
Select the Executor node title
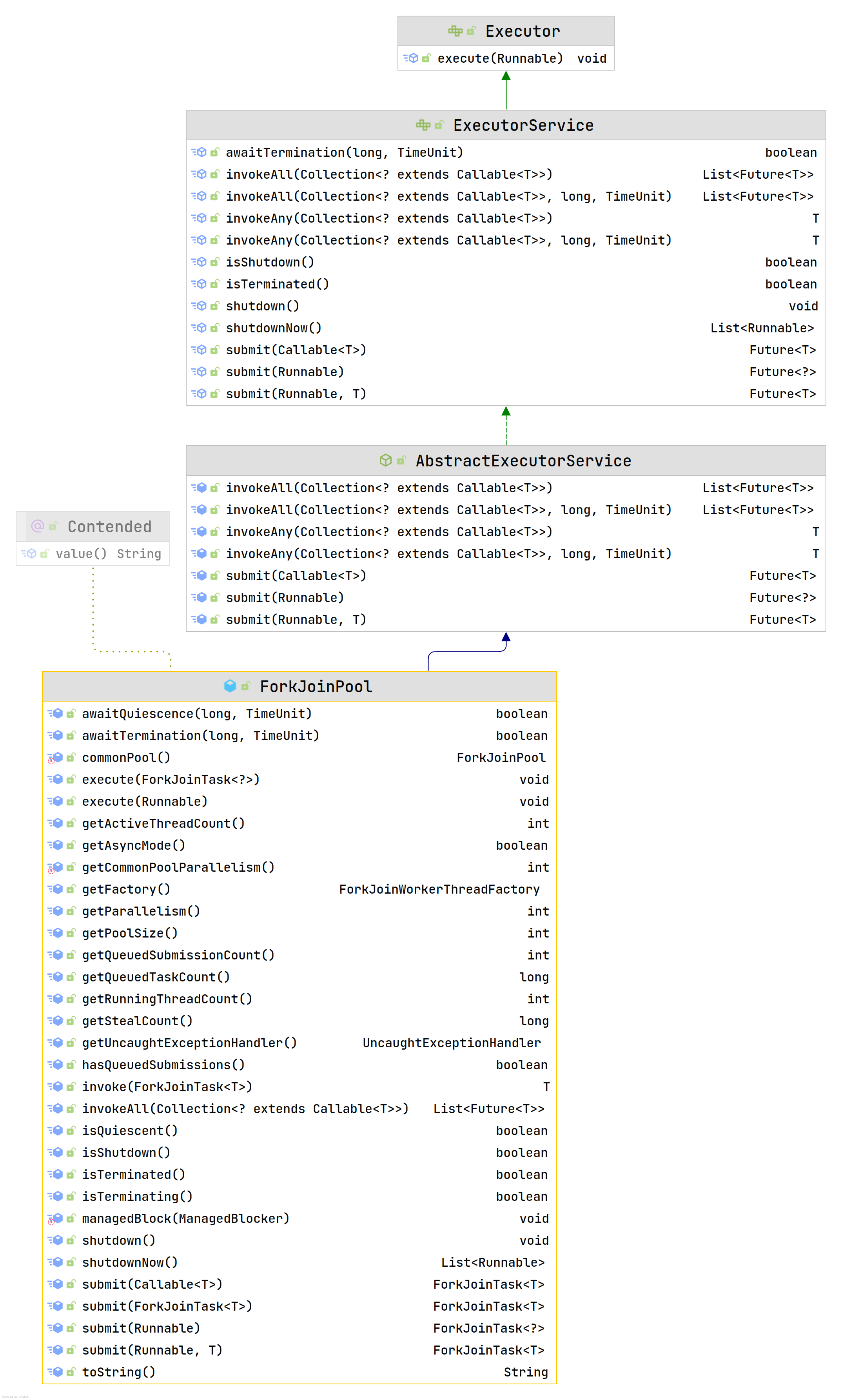tap(522, 31)
